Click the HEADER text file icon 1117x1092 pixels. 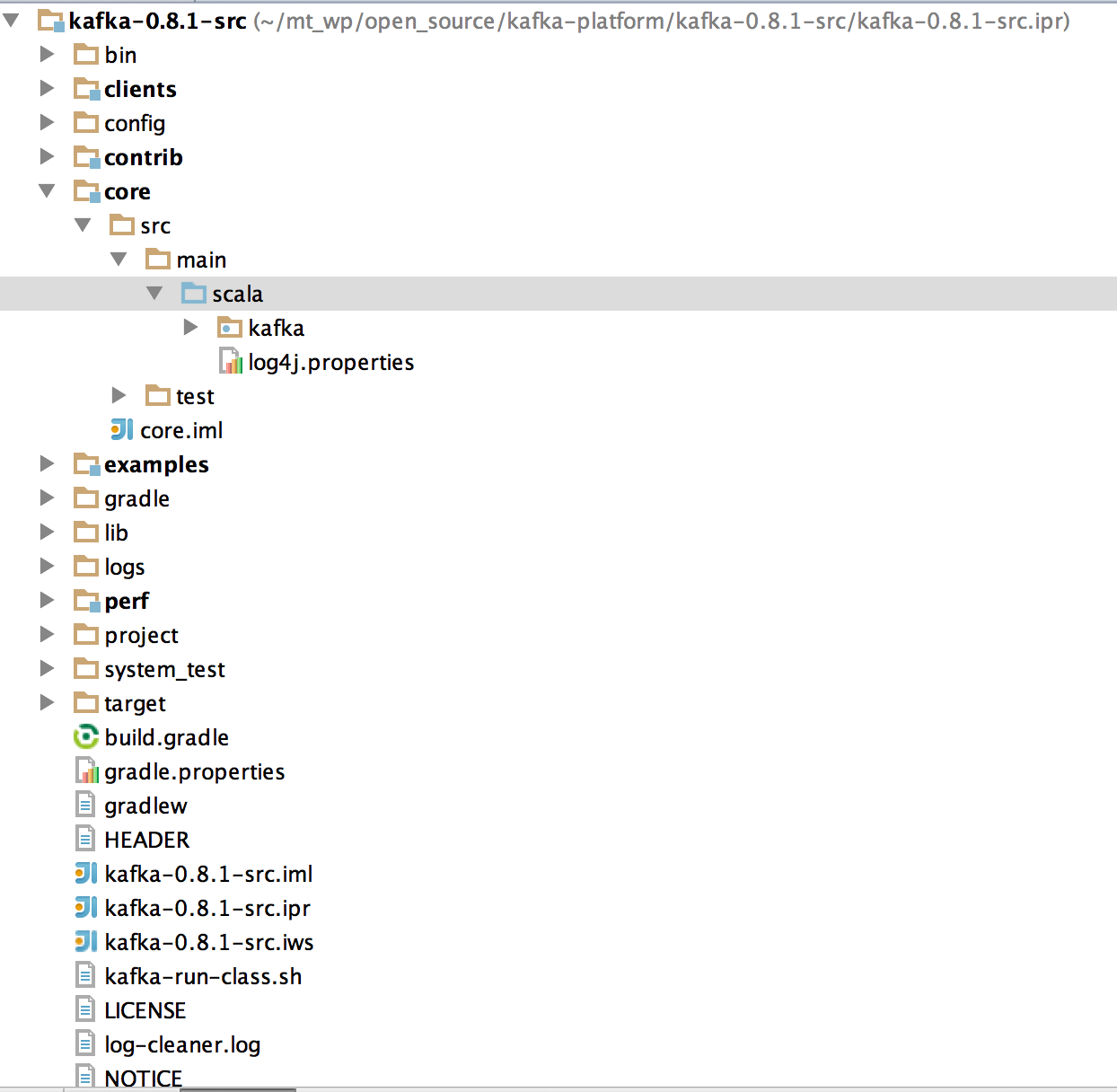(85, 839)
